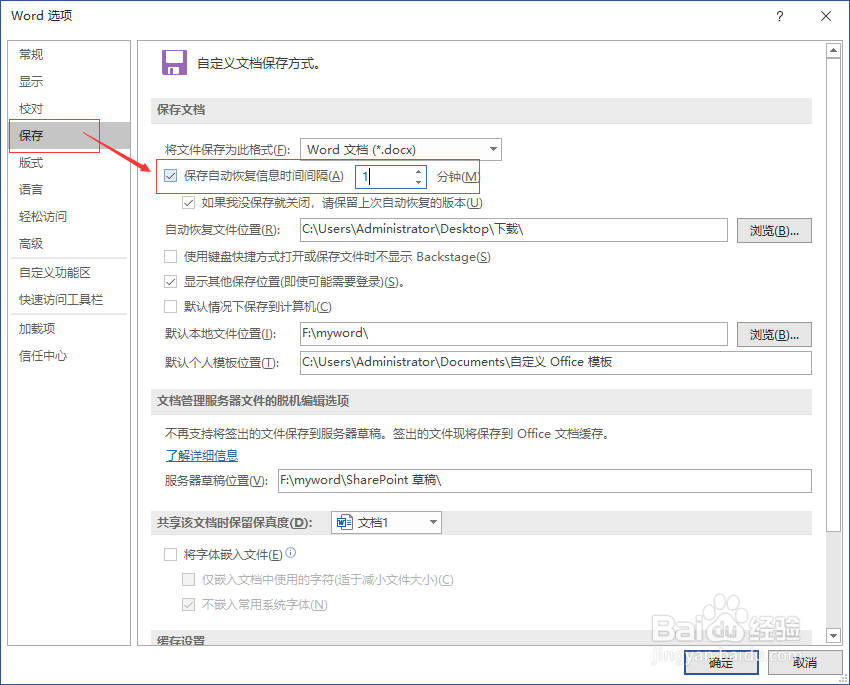
Task: Select 常规 in the sidebar
Action: click(x=69, y=54)
